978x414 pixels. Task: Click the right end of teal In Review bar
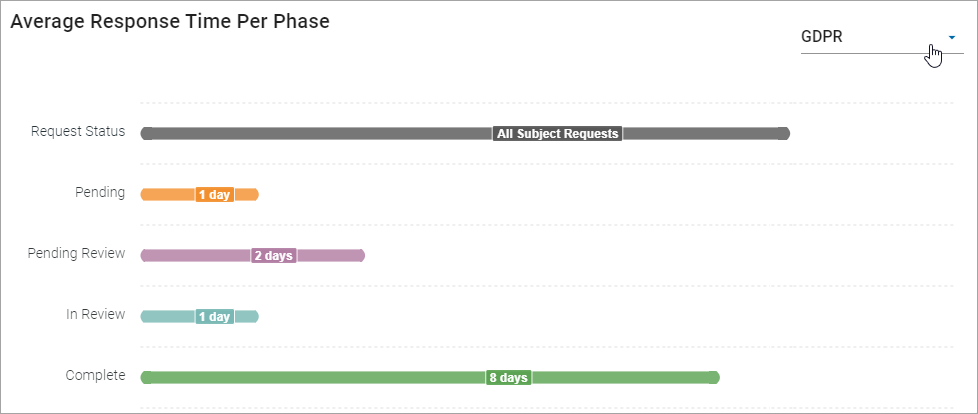(x=254, y=317)
